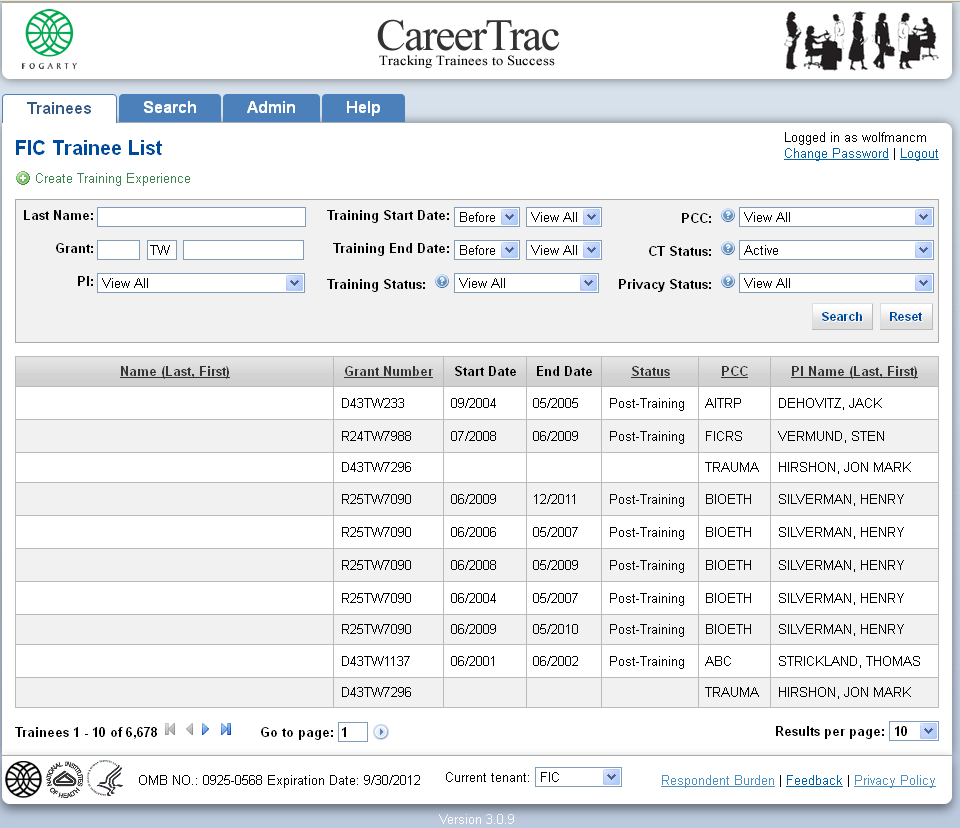Click the help icon next to Training Status
Screen dimensions: 960x828
coord(442,283)
